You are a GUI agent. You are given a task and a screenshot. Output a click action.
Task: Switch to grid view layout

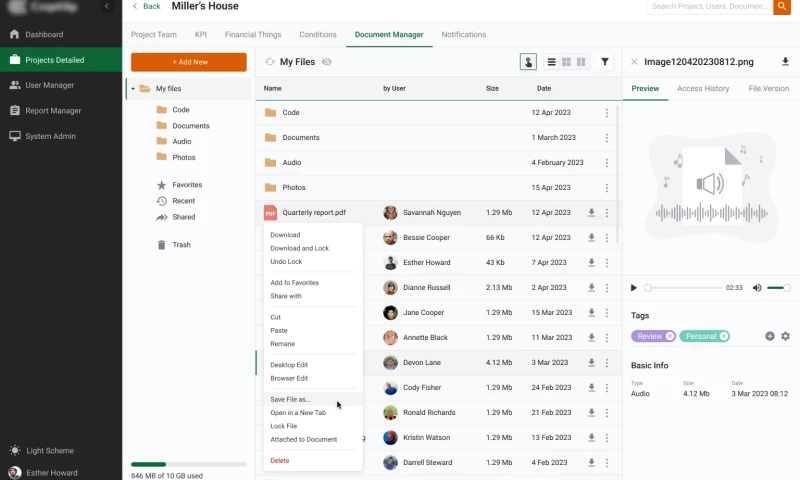tap(566, 62)
